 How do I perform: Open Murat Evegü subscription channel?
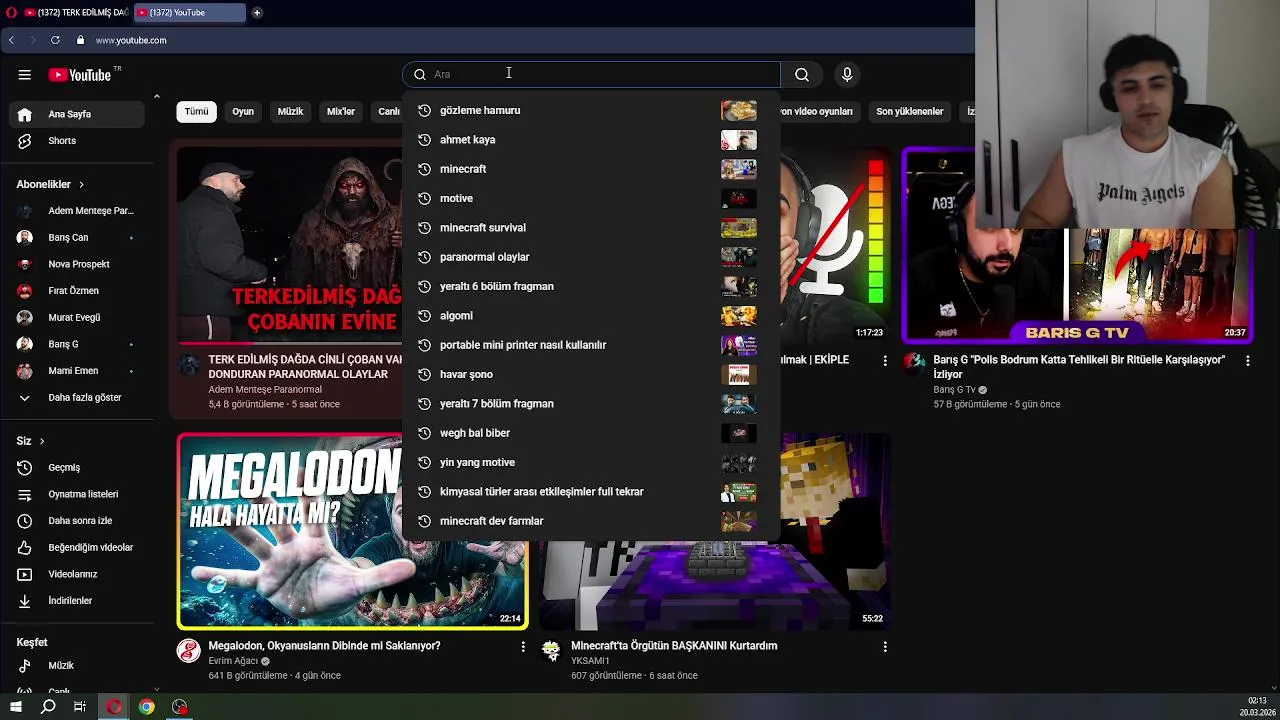pos(76,318)
